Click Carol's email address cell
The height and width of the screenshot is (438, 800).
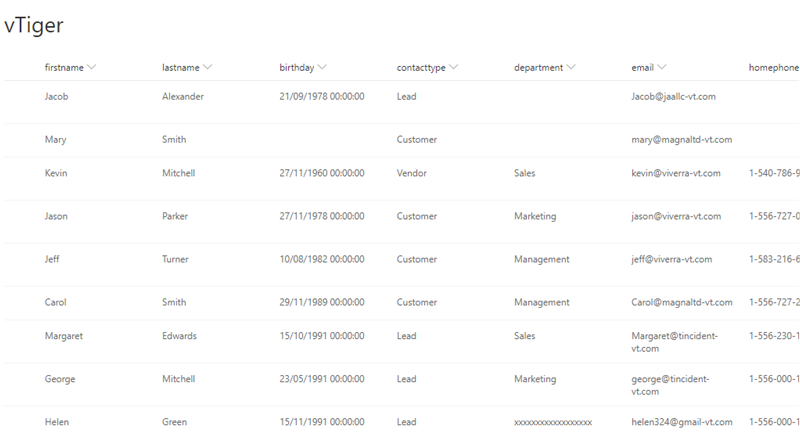pyautogui.click(x=676, y=302)
